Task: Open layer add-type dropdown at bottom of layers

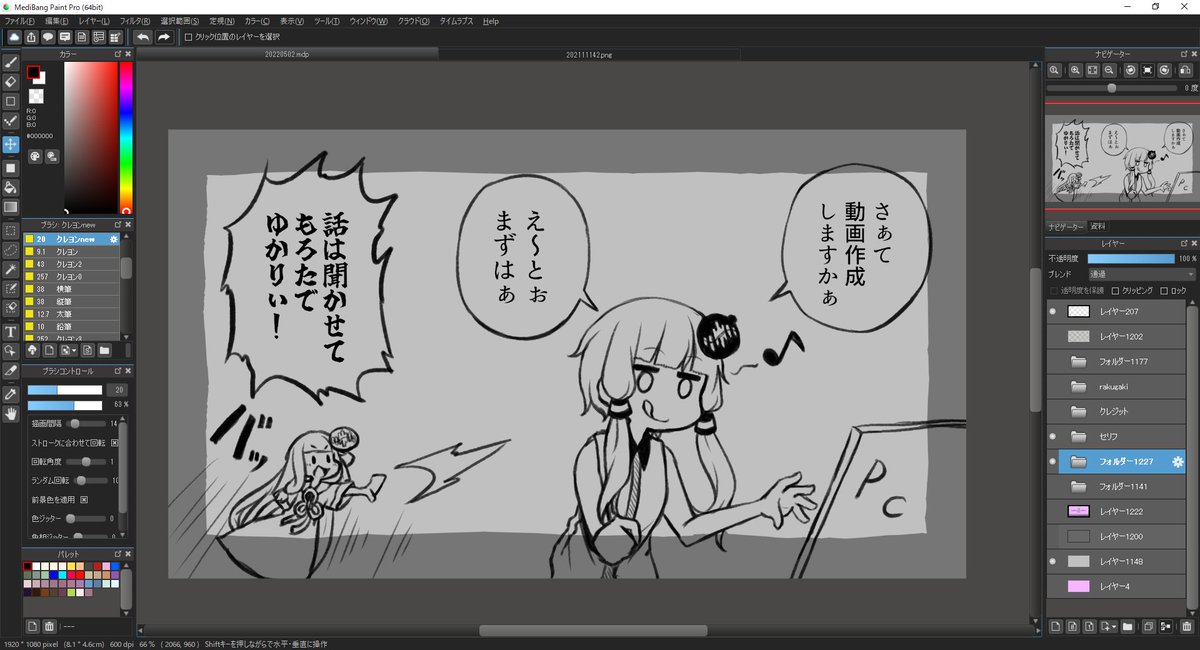Action: click(x=1108, y=627)
